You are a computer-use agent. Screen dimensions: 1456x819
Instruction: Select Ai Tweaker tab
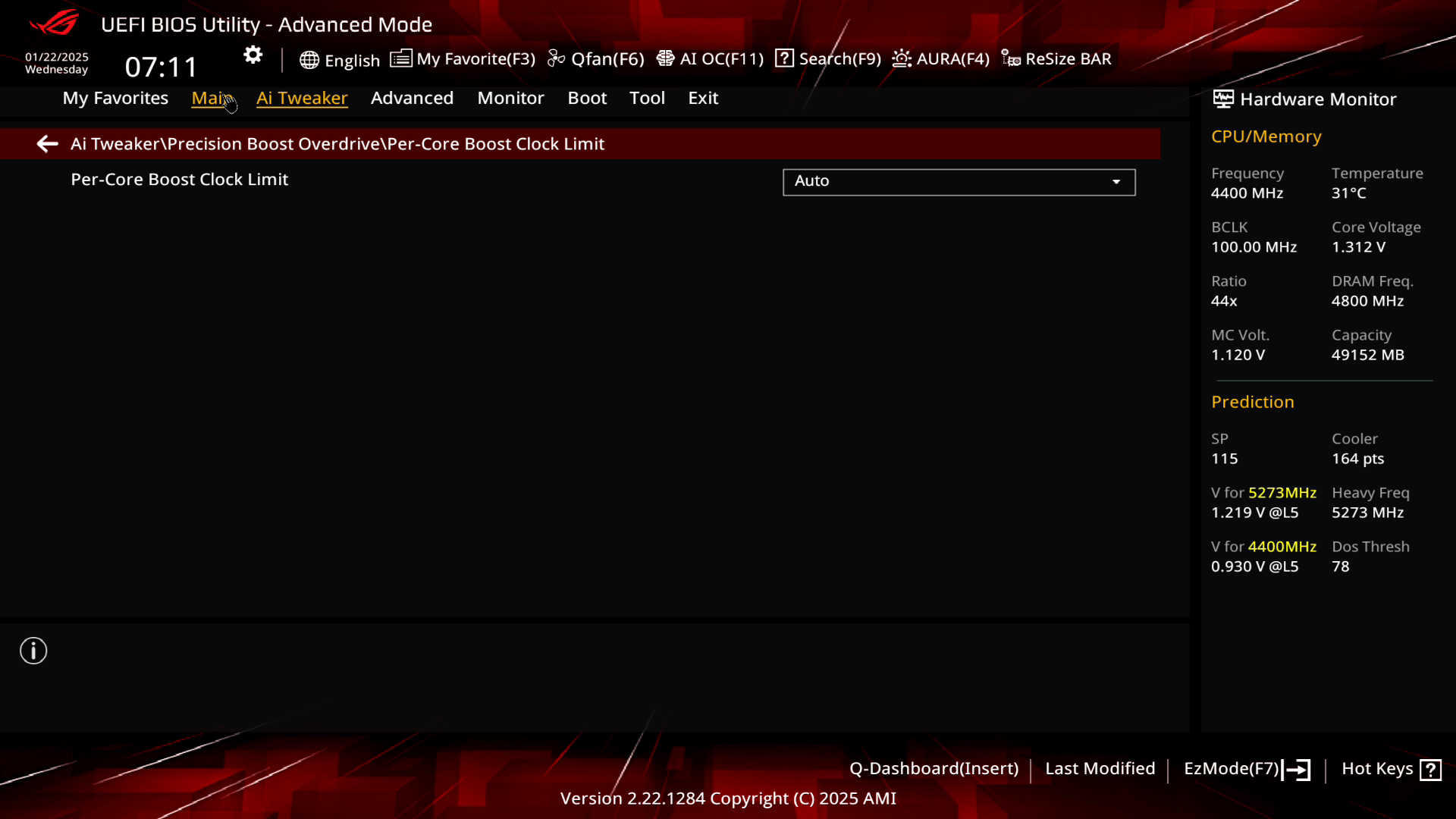(302, 97)
